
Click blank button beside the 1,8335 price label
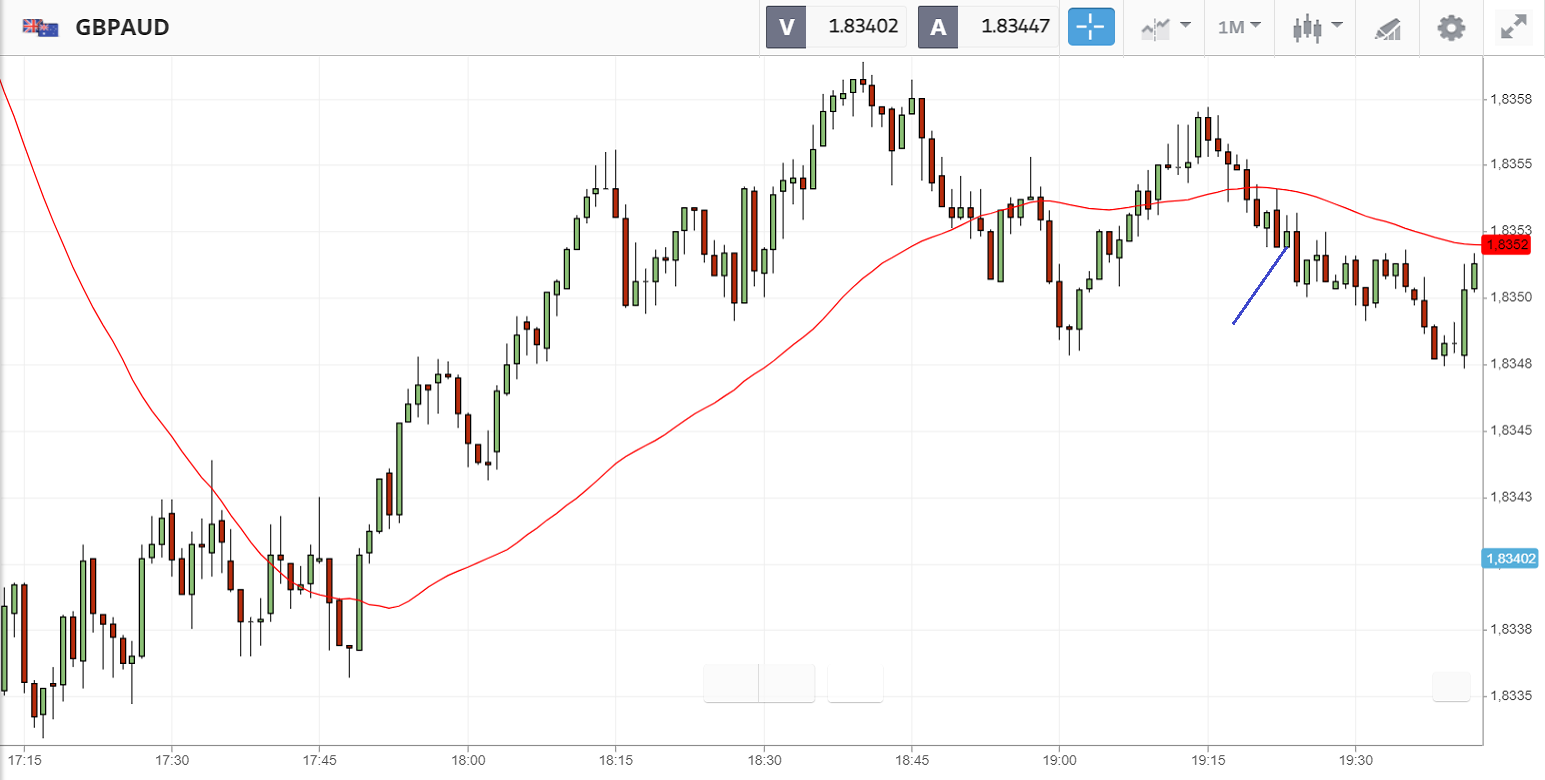tap(1451, 687)
